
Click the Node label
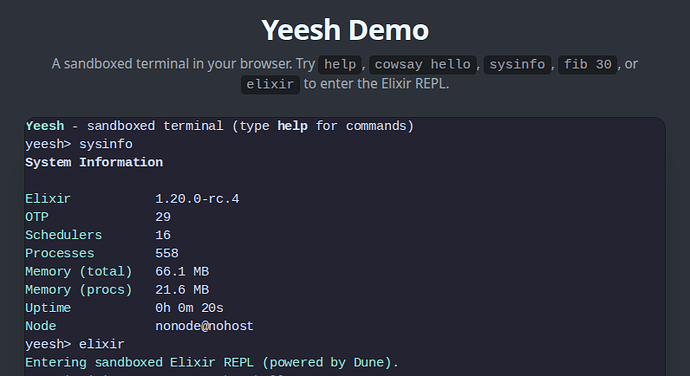(x=40, y=326)
